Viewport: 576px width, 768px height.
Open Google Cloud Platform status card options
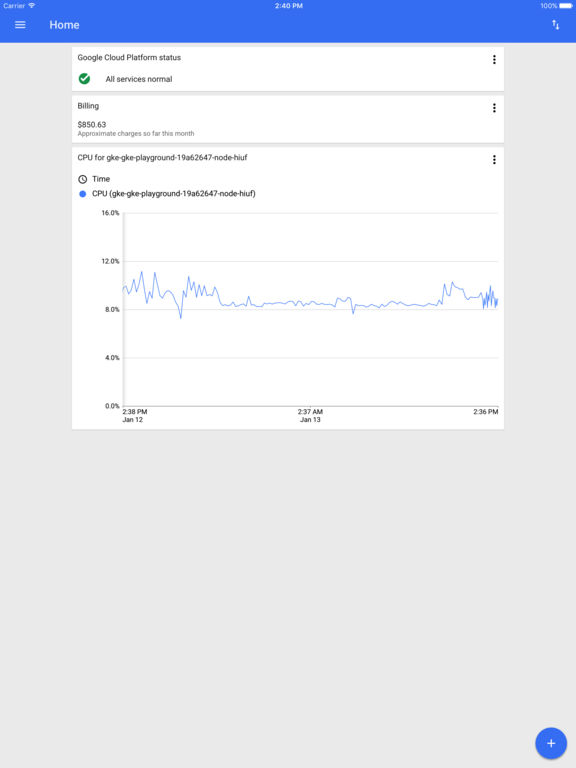[494, 59]
